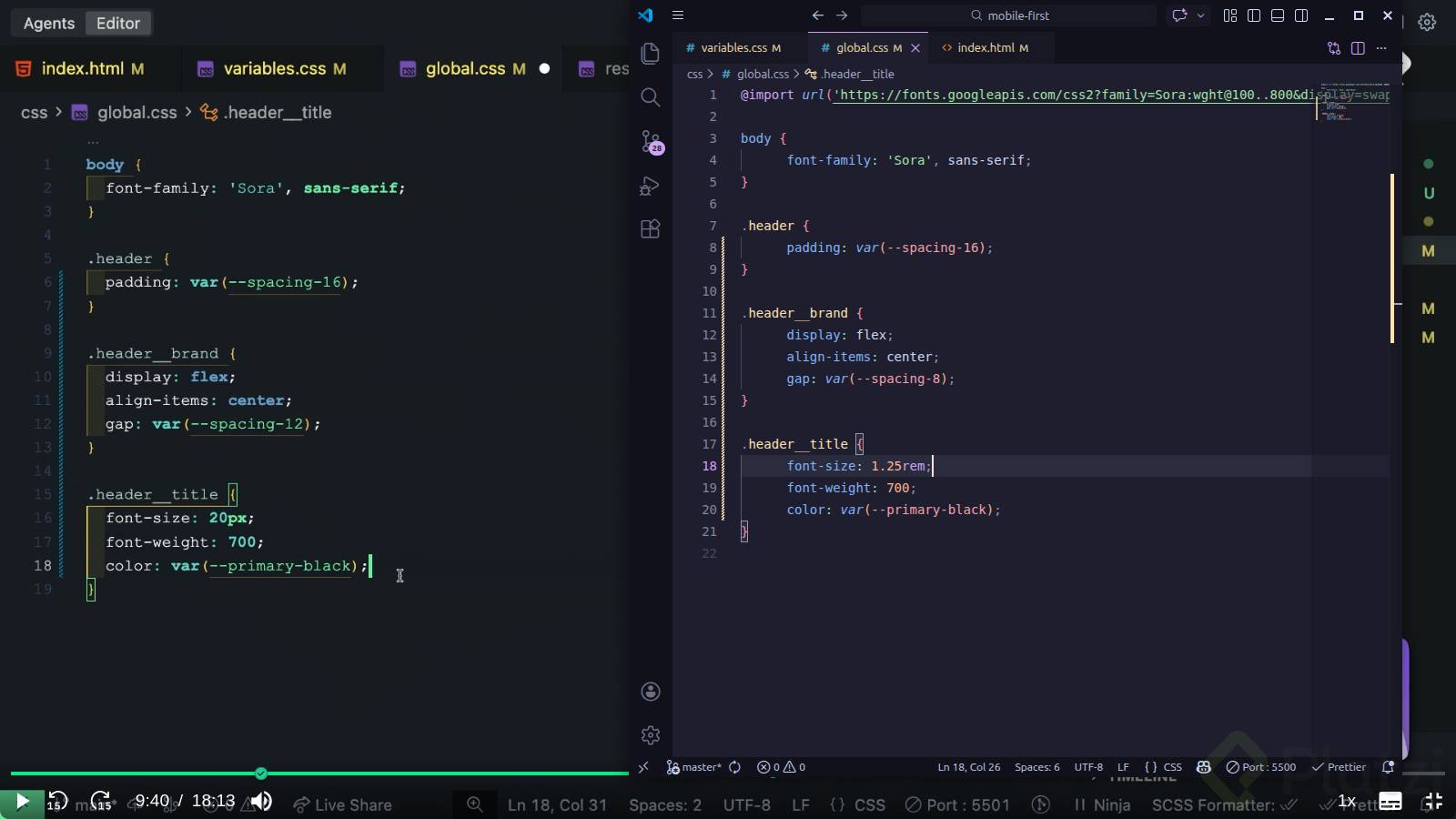Split the editor to the right
This screenshot has height=819, width=1456.
pos(1358,48)
